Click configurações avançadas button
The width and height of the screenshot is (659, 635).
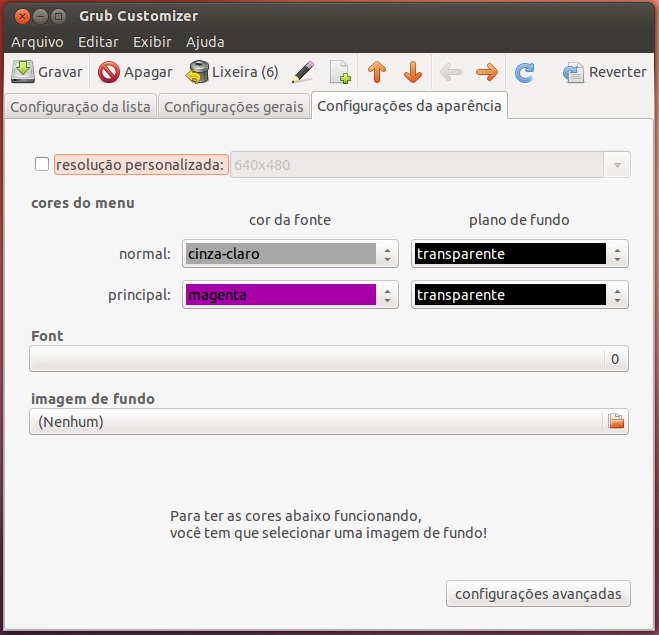(x=538, y=594)
